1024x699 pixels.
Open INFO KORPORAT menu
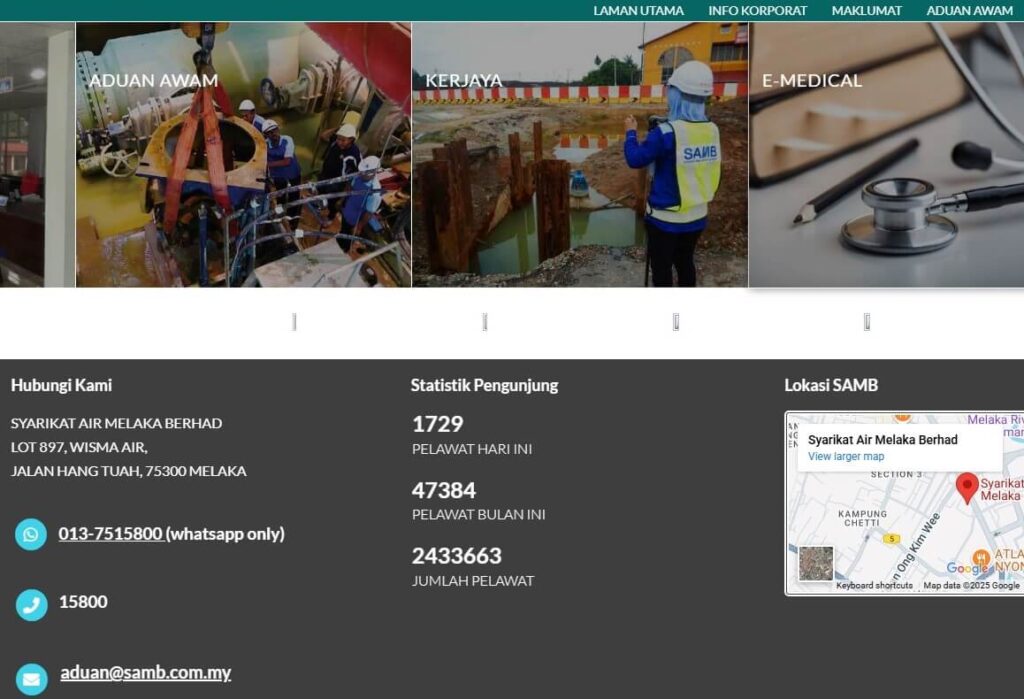click(x=758, y=10)
